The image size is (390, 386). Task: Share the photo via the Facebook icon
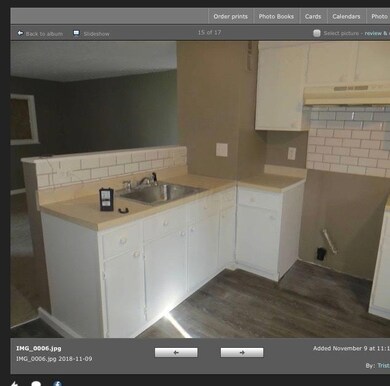click(x=57, y=383)
